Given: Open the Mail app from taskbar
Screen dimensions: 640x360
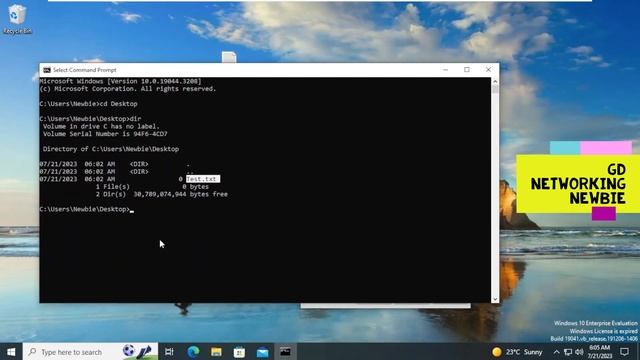Looking at the screenshot, I should 262,351.
